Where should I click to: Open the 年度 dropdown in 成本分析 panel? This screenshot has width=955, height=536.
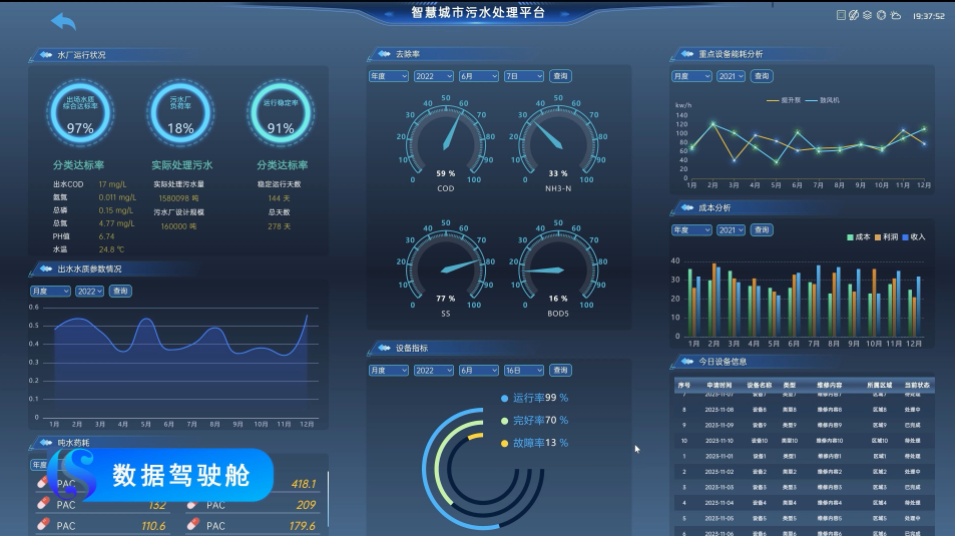pos(691,230)
